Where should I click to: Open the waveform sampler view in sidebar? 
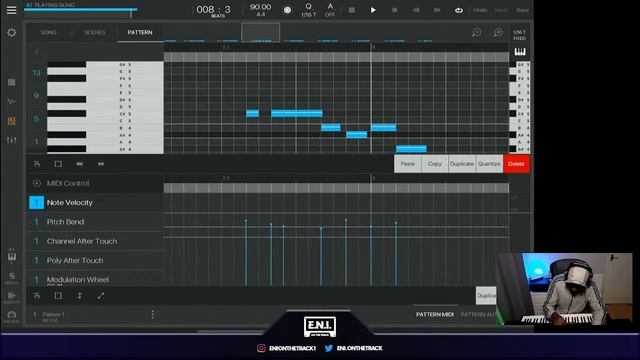coord(11,101)
